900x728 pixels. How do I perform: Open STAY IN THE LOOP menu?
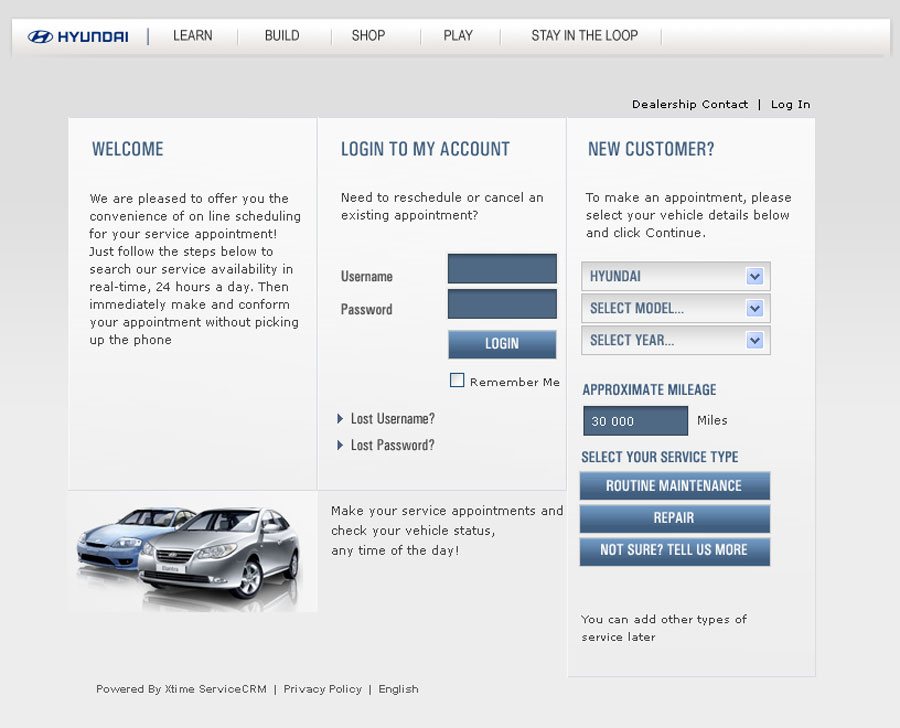584,36
